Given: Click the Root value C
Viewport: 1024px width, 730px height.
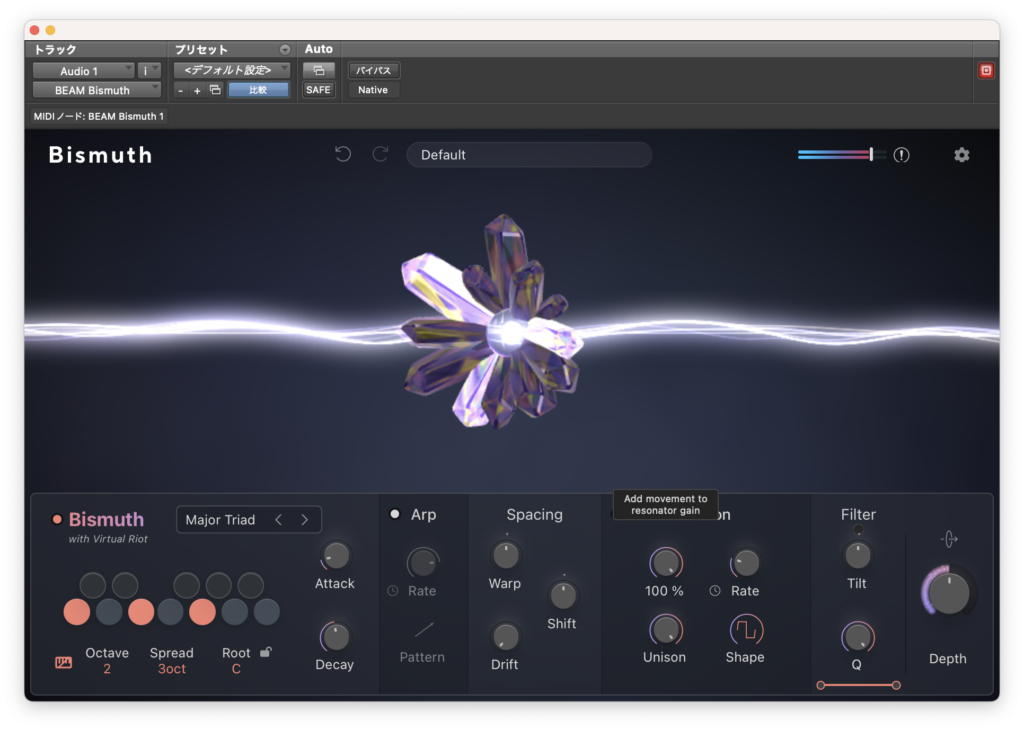Looking at the screenshot, I should click(x=236, y=669).
